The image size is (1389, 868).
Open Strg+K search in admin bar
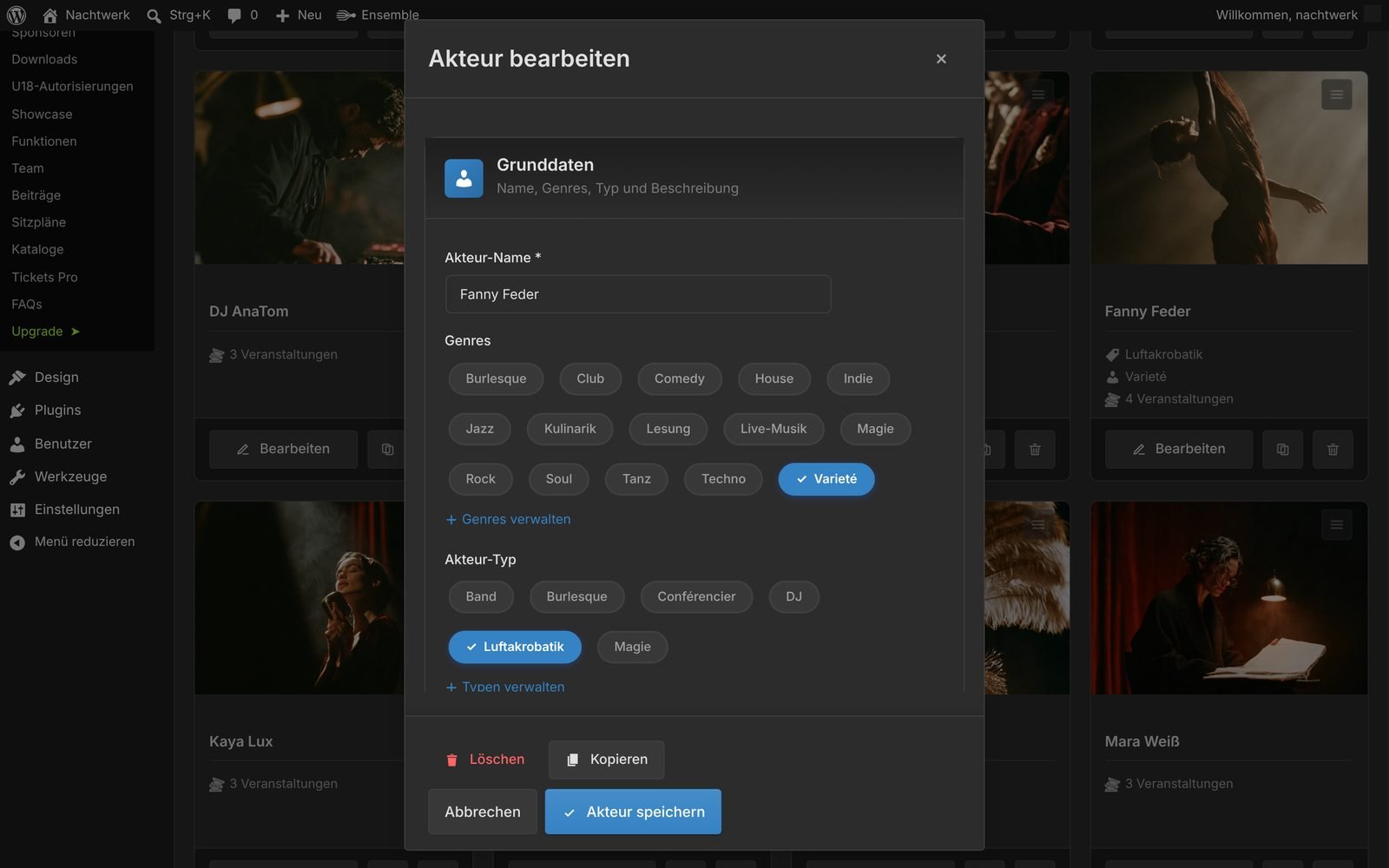point(179,15)
